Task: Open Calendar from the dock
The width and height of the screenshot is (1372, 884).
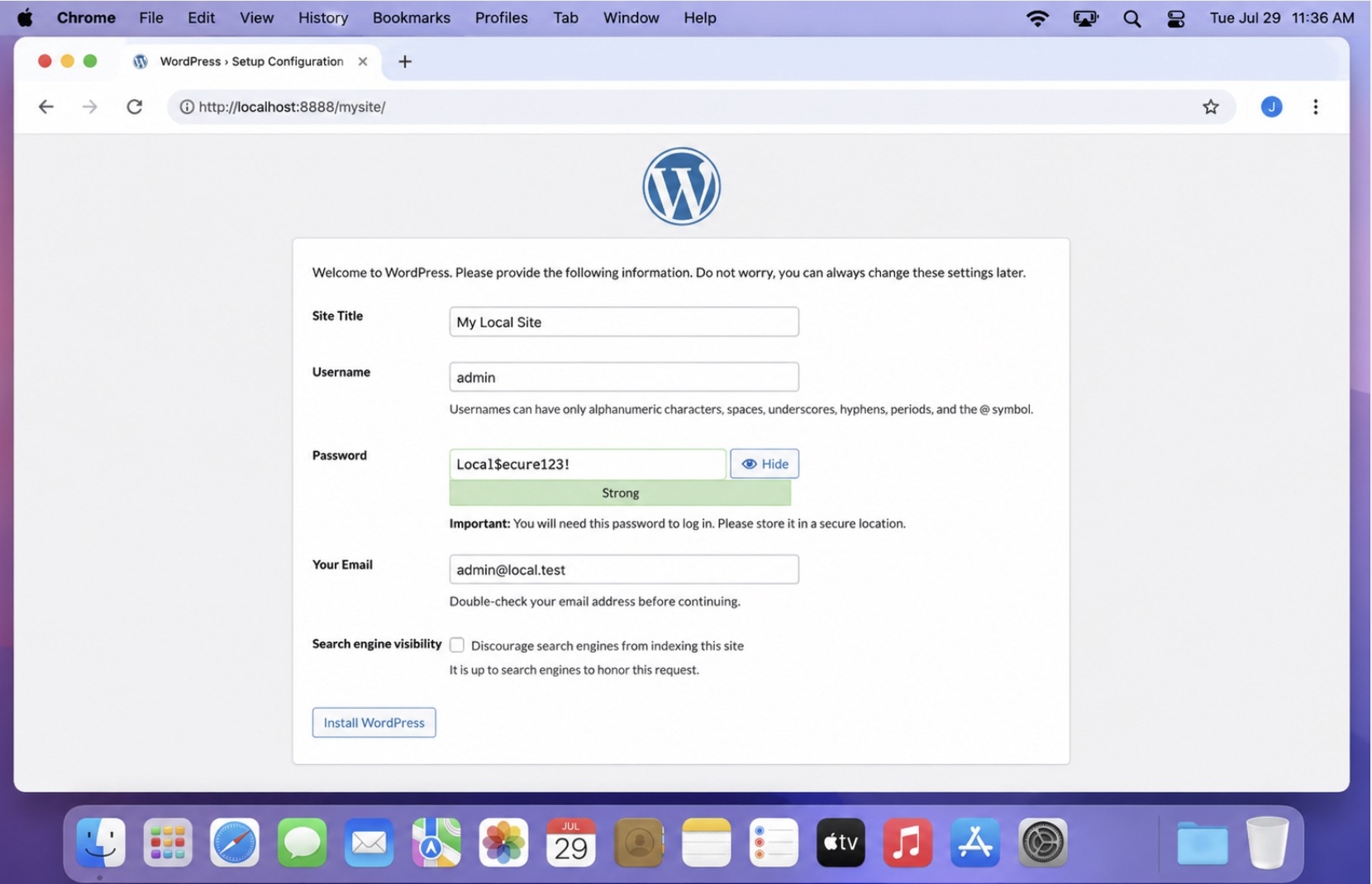Action: tap(571, 843)
